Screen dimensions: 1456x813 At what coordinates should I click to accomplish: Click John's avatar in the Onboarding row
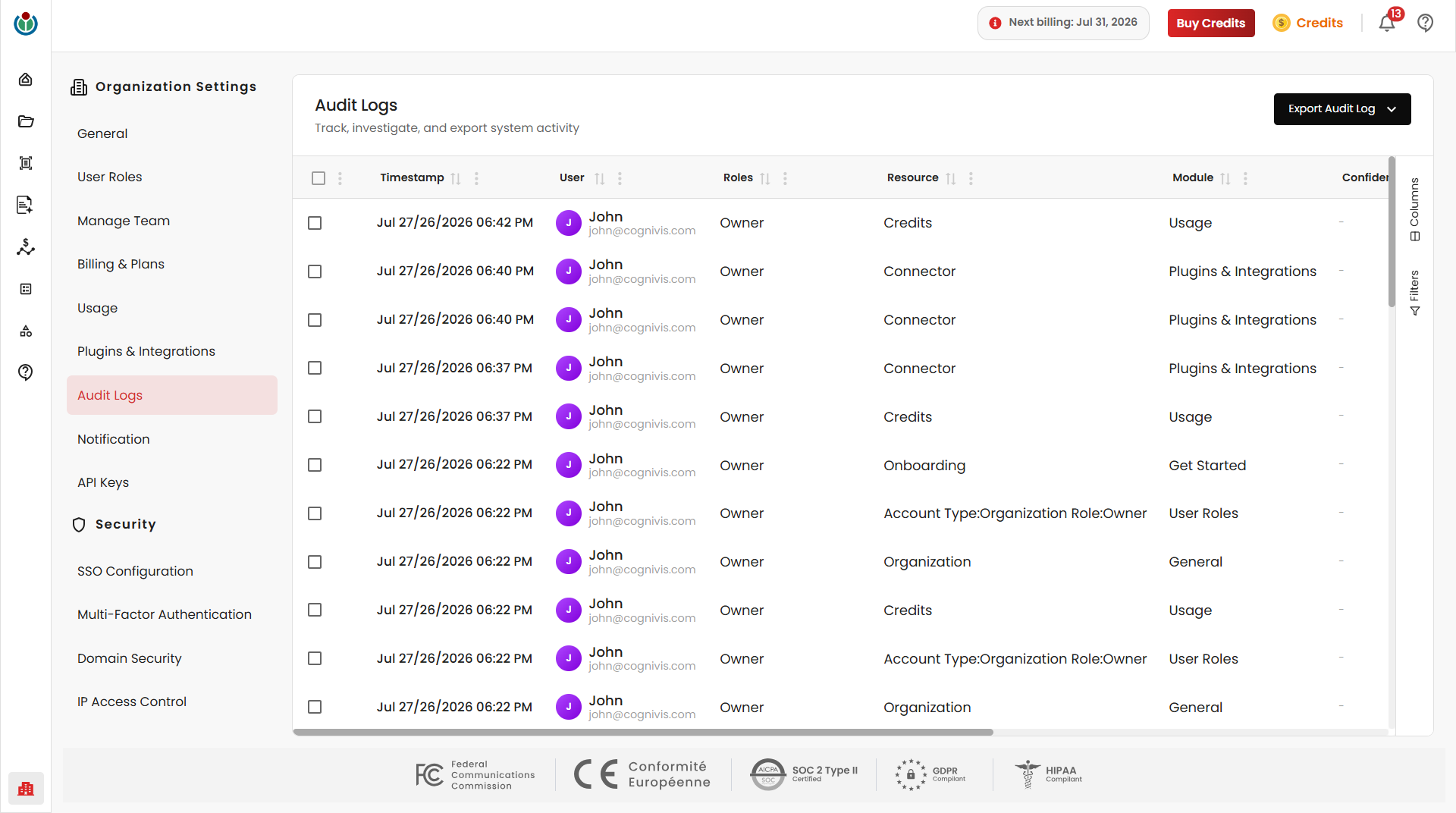click(x=569, y=465)
